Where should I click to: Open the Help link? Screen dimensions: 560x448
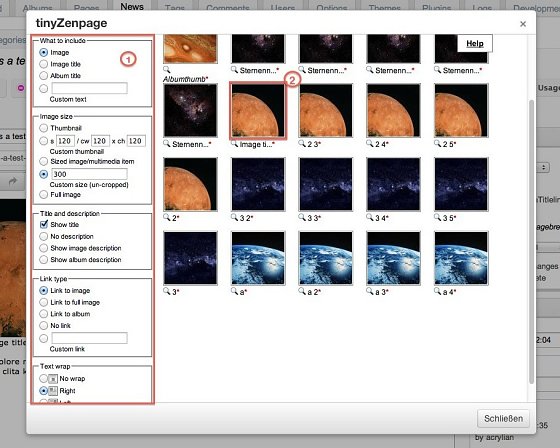[475, 44]
